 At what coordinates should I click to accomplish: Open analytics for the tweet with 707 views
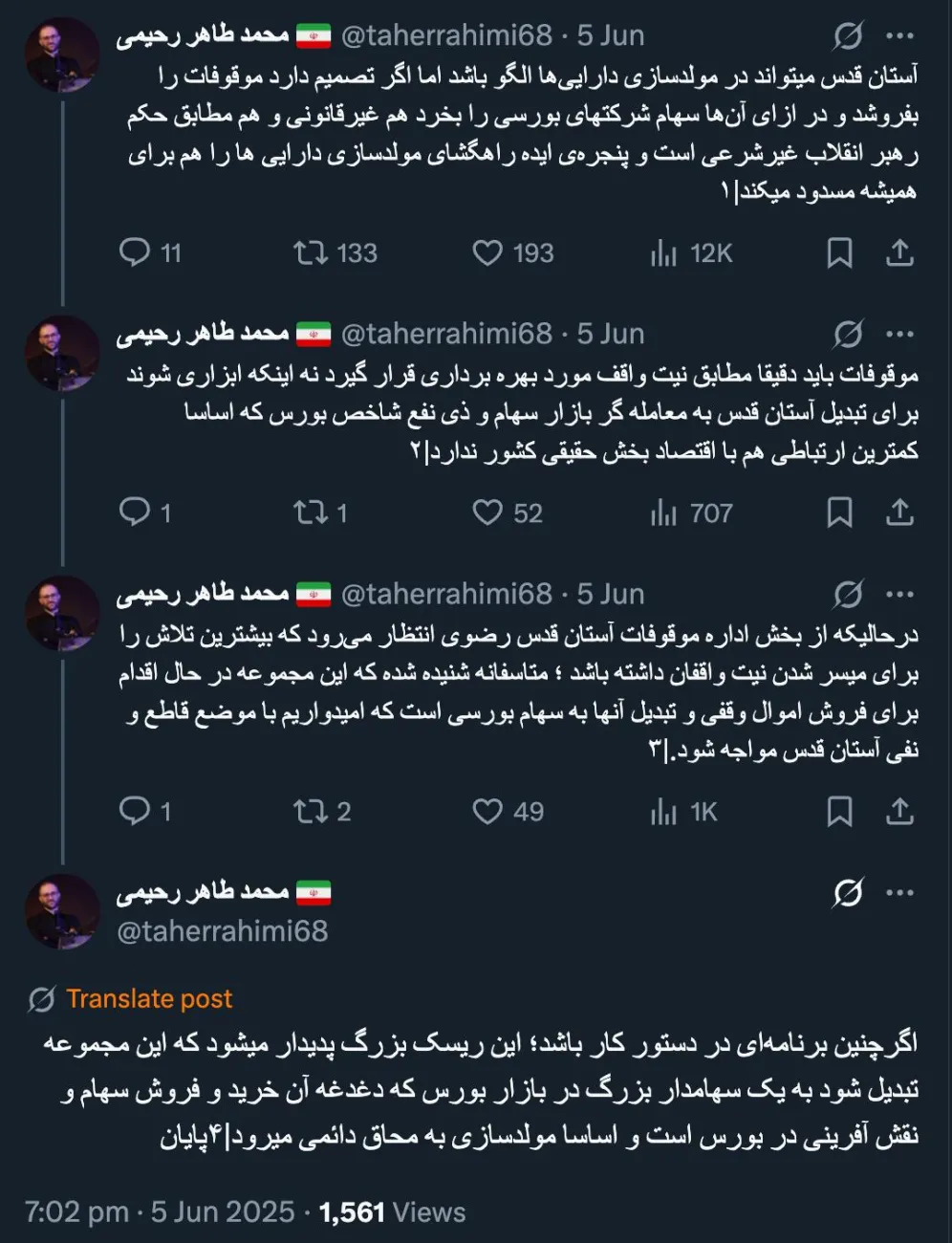pos(663,512)
